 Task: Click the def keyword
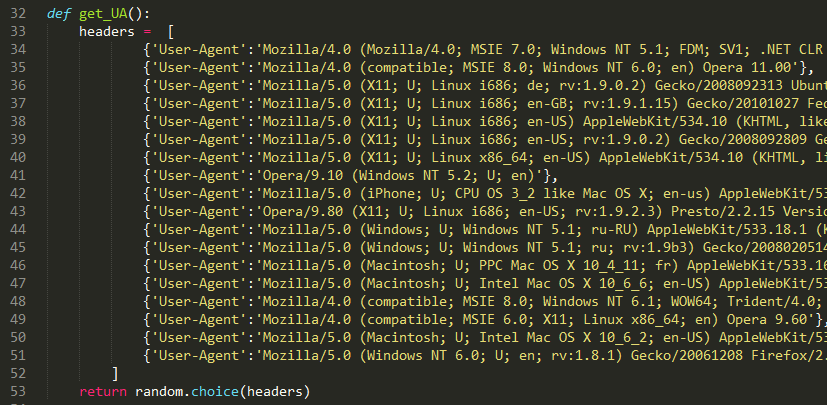point(58,13)
